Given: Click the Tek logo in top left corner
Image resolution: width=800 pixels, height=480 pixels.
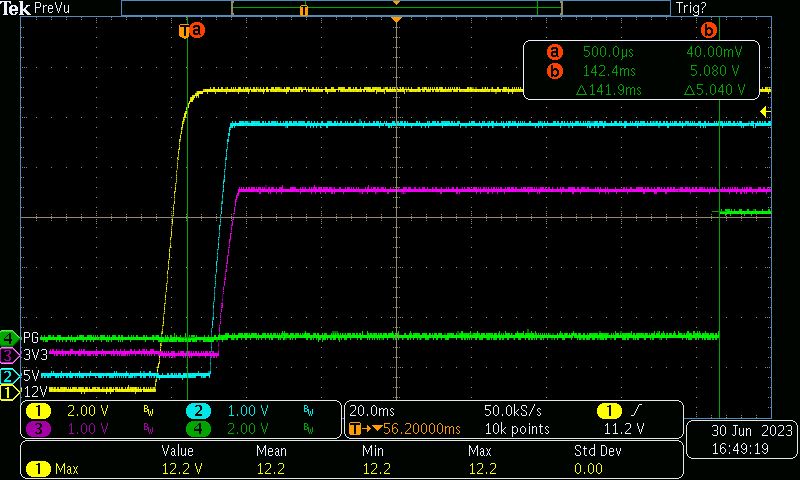Looking at the screenshot, I should (x=15, y=8).
